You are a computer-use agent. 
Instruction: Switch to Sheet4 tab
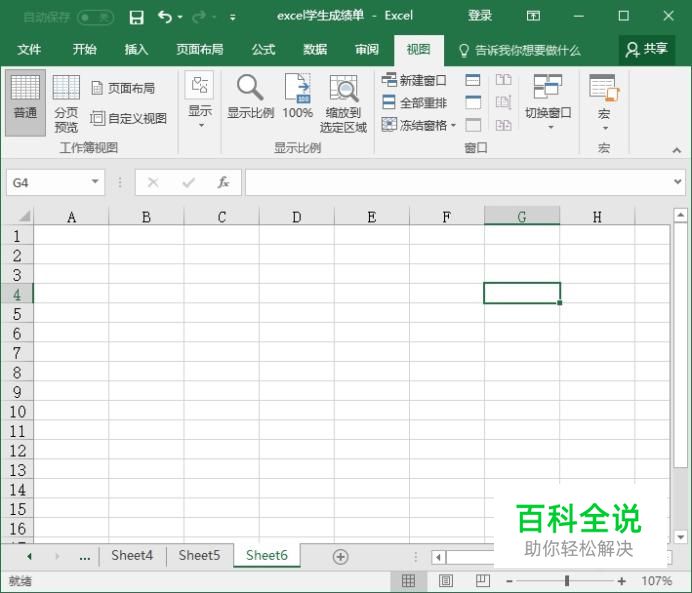tap(132, 555)
